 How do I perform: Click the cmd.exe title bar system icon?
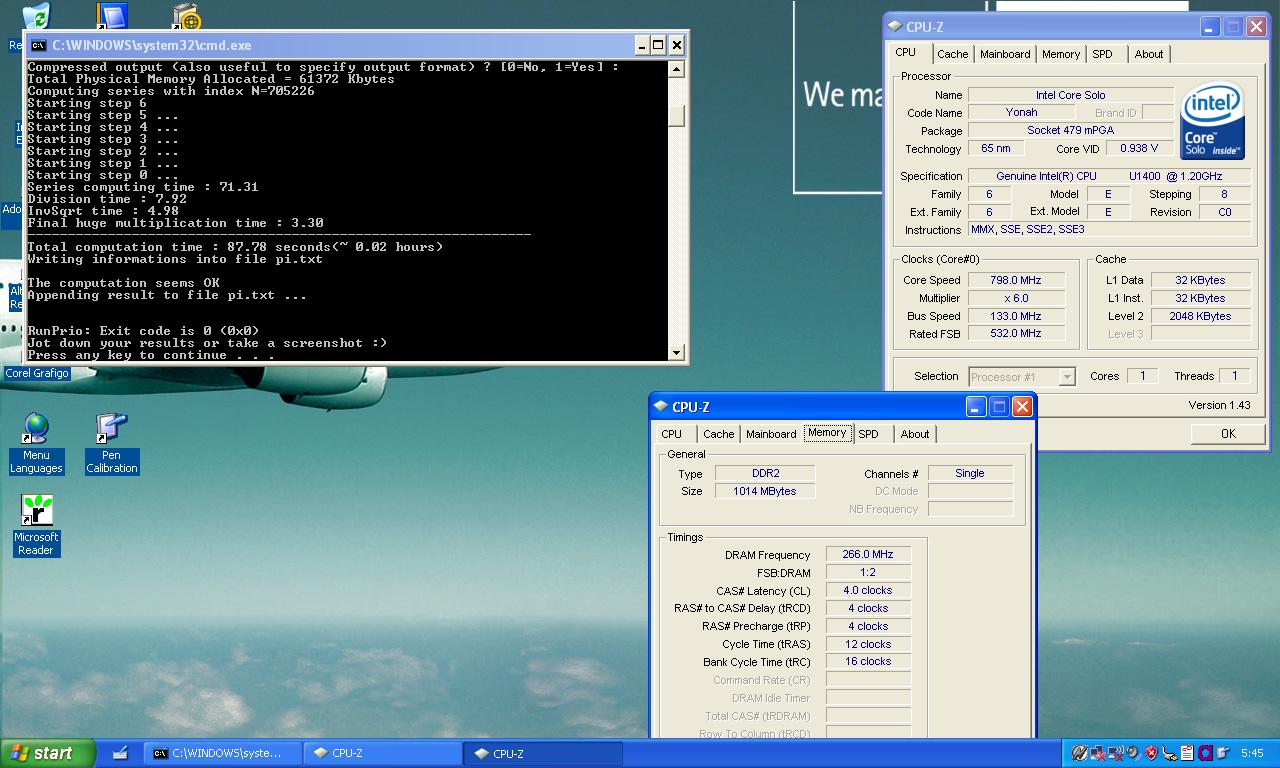(38, 45)
